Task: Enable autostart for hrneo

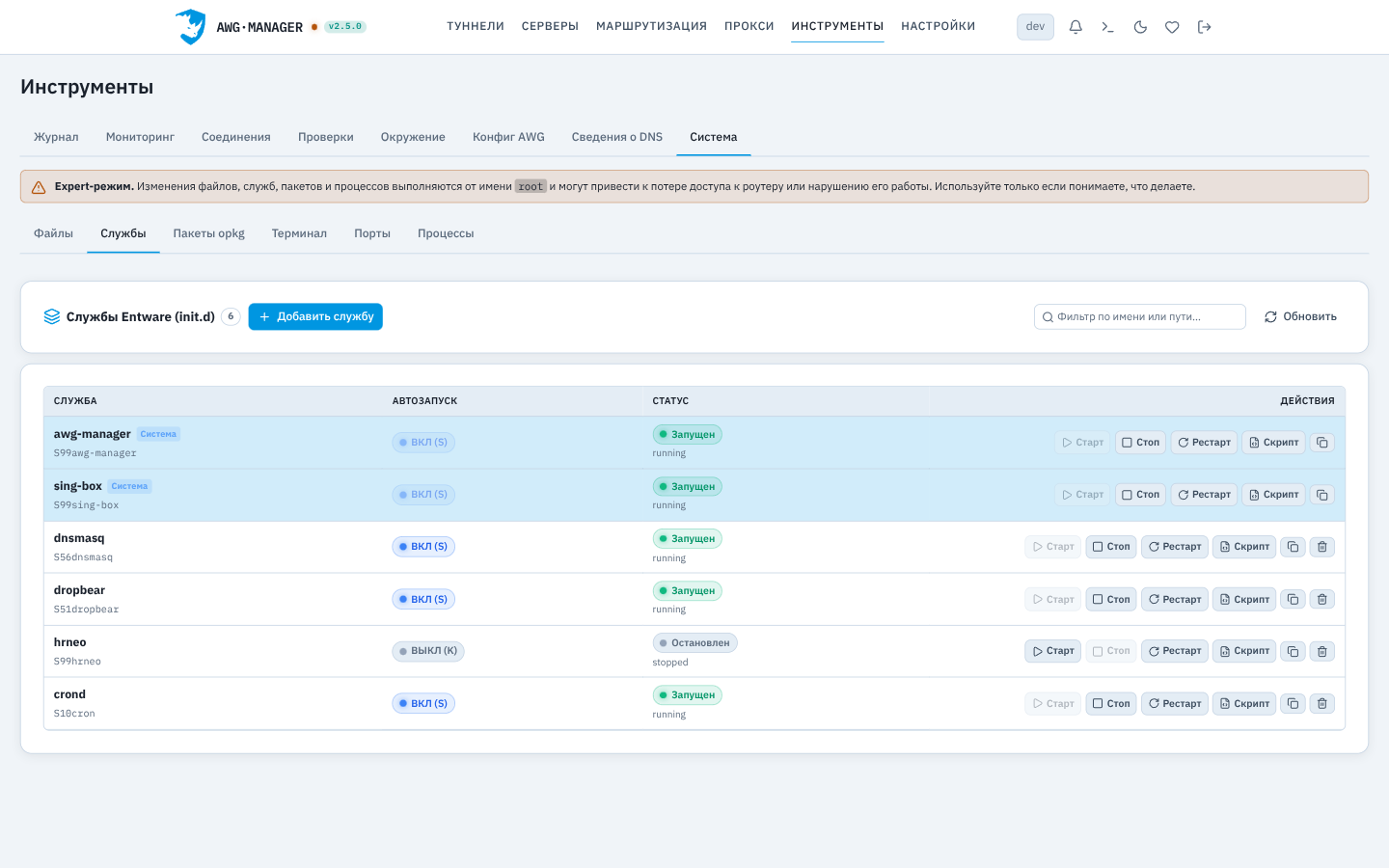Action: point(428,651)
